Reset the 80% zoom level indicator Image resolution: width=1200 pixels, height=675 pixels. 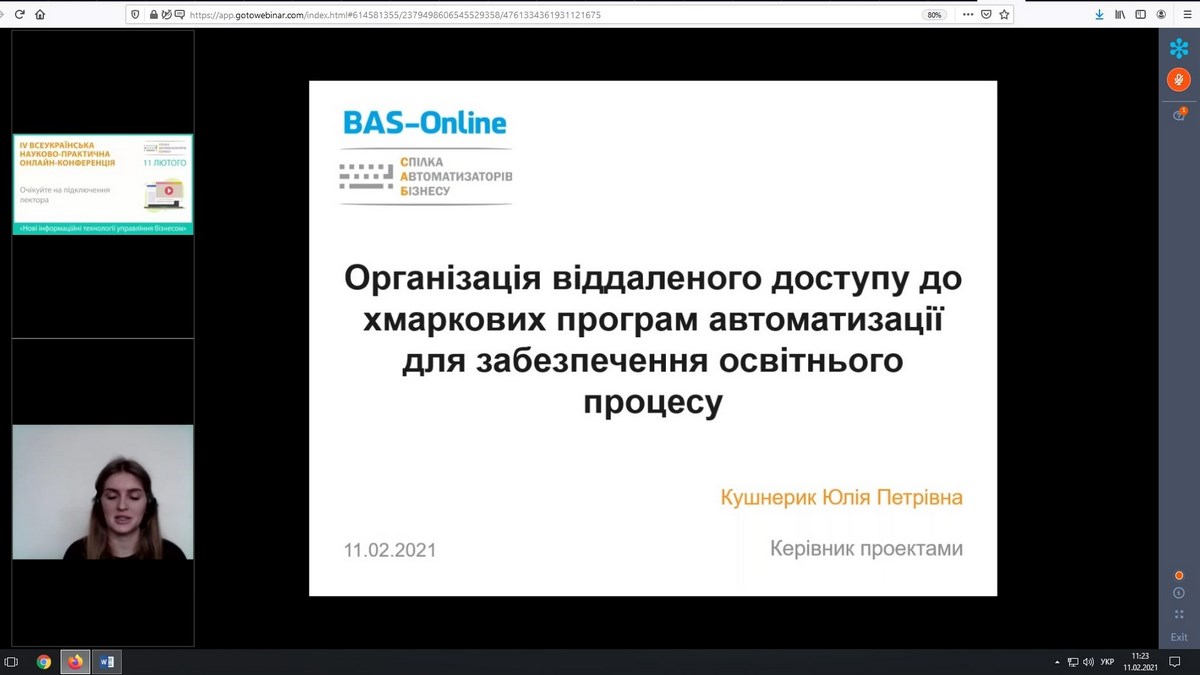tap(934, 15)
